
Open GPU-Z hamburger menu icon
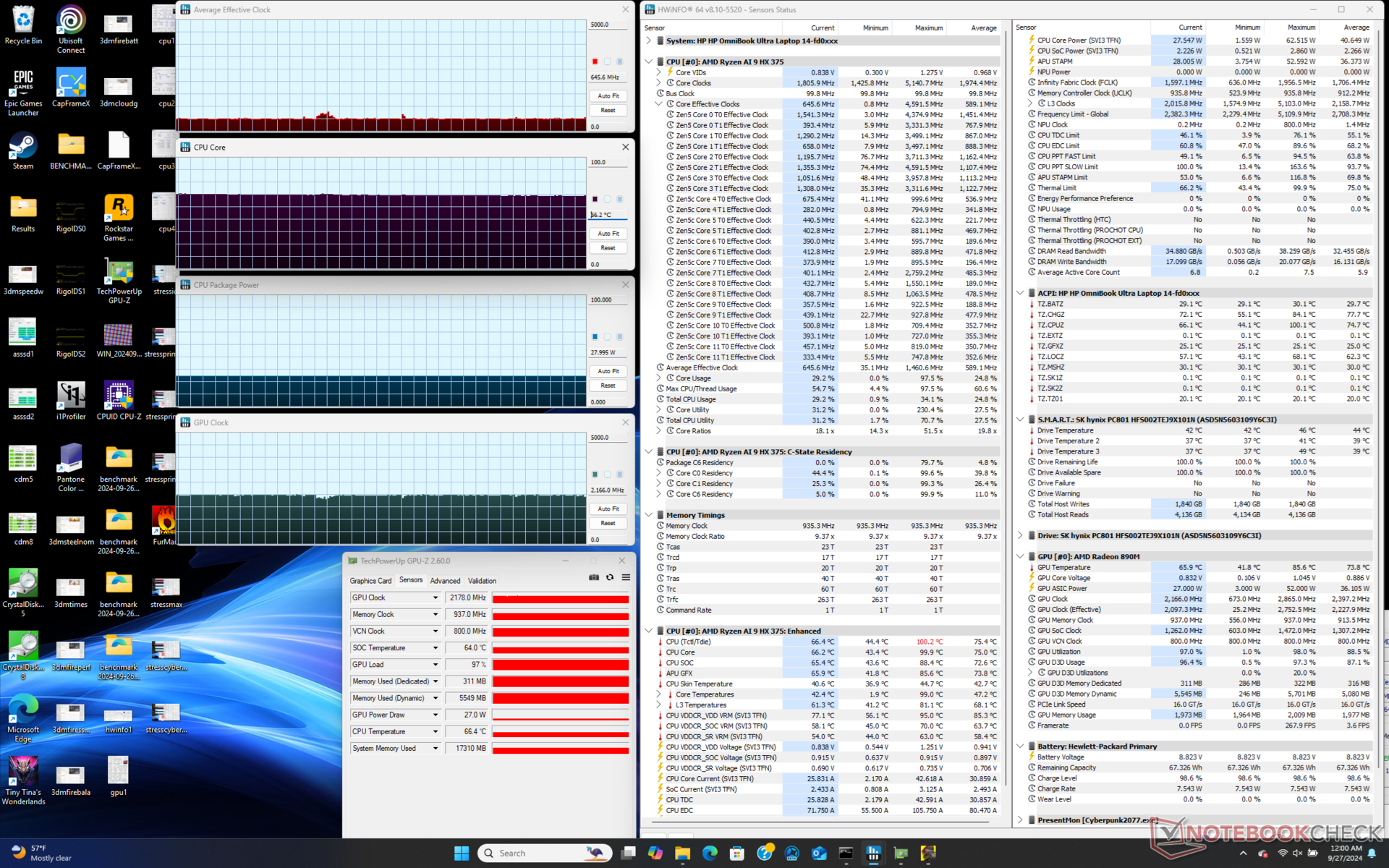click(x=626, y=577)
